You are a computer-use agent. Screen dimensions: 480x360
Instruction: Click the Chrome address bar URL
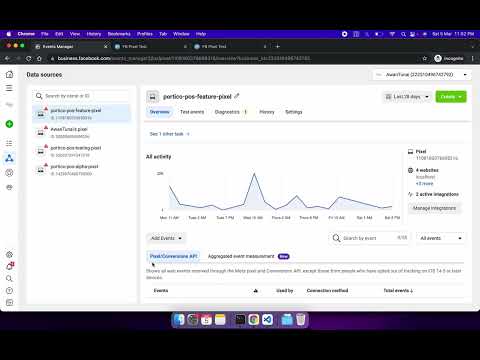coord(184,58)
